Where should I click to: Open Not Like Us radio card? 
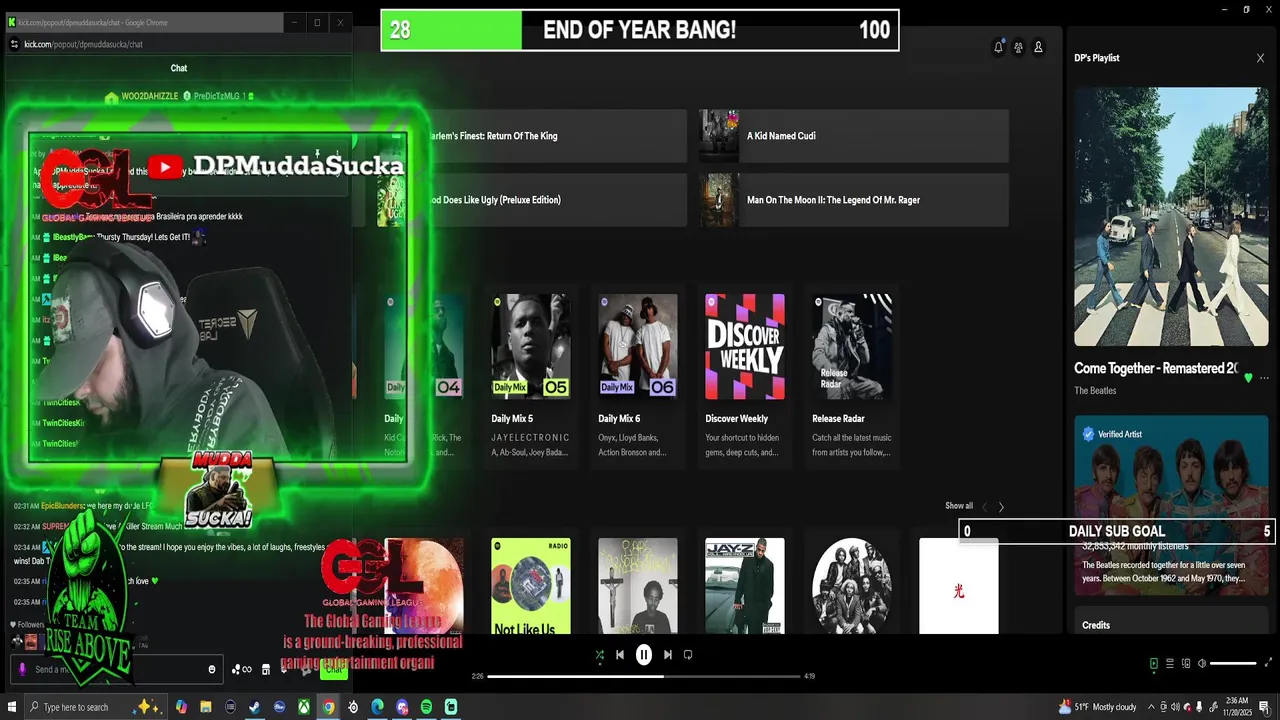(531, 586)
